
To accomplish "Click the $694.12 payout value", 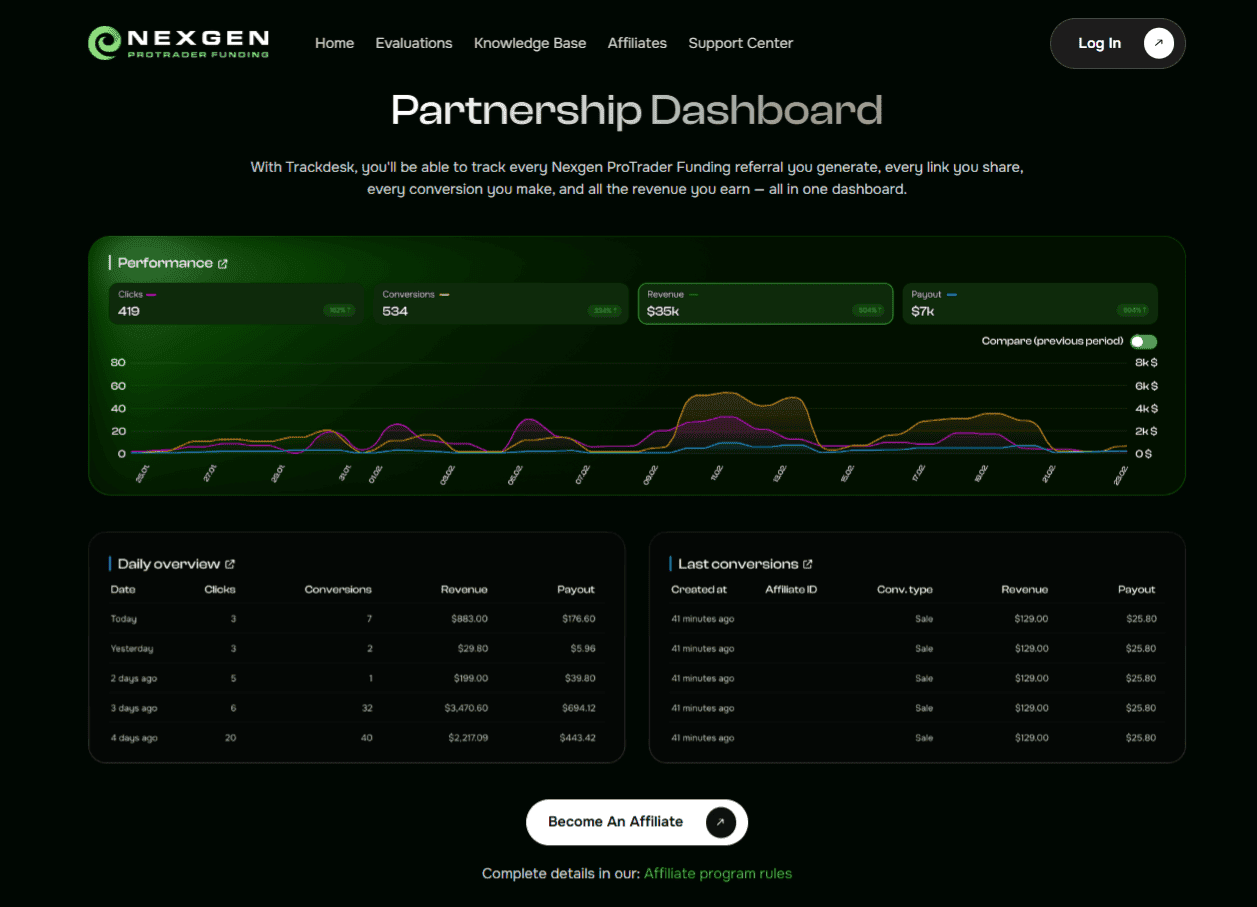I will [579, 708].
